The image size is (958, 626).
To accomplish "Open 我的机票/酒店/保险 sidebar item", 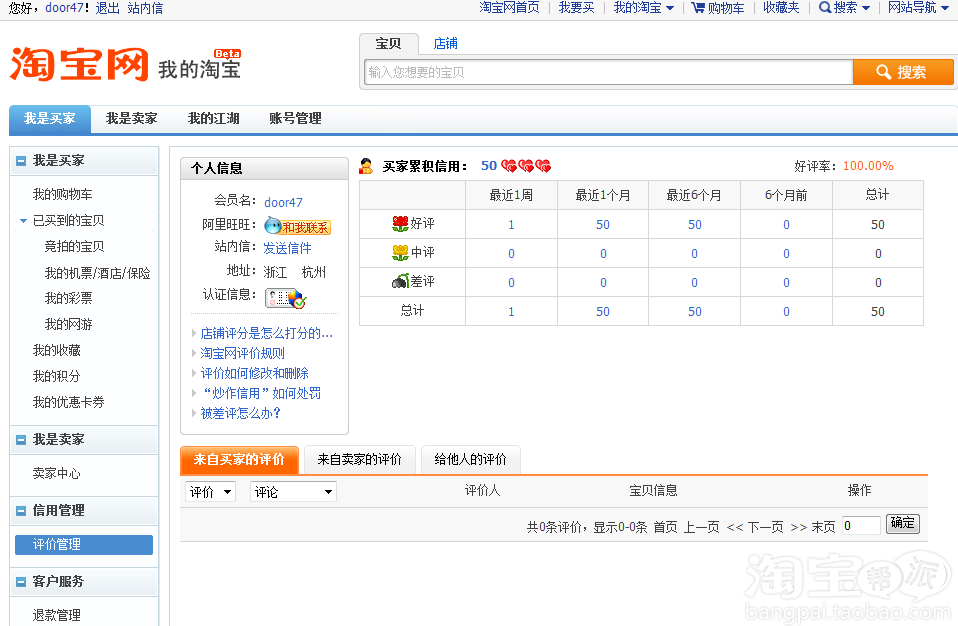I will pyautogui.click(x=97, y=273).
